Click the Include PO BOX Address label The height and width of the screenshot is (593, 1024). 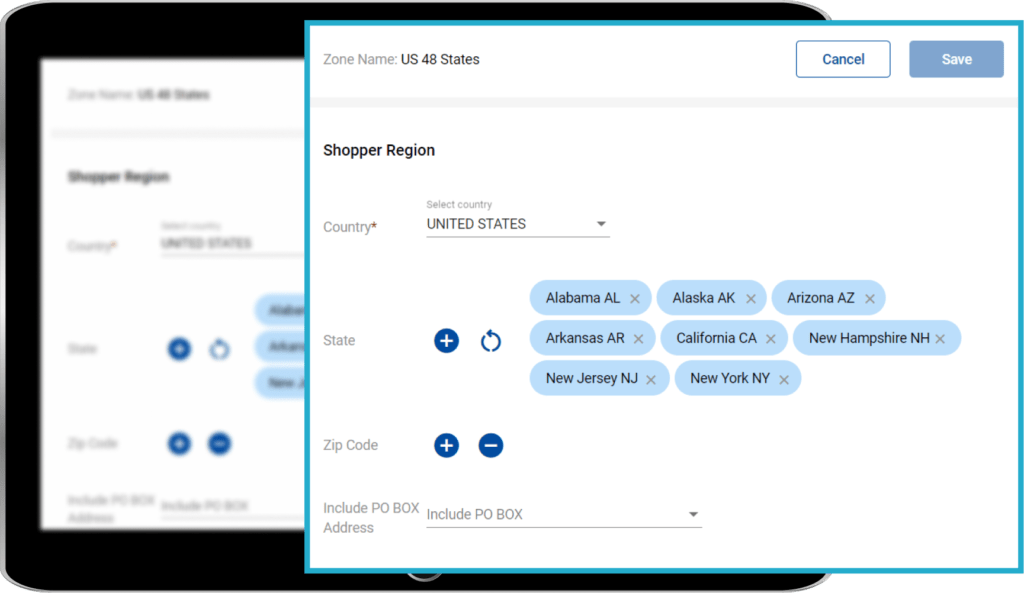371,518
